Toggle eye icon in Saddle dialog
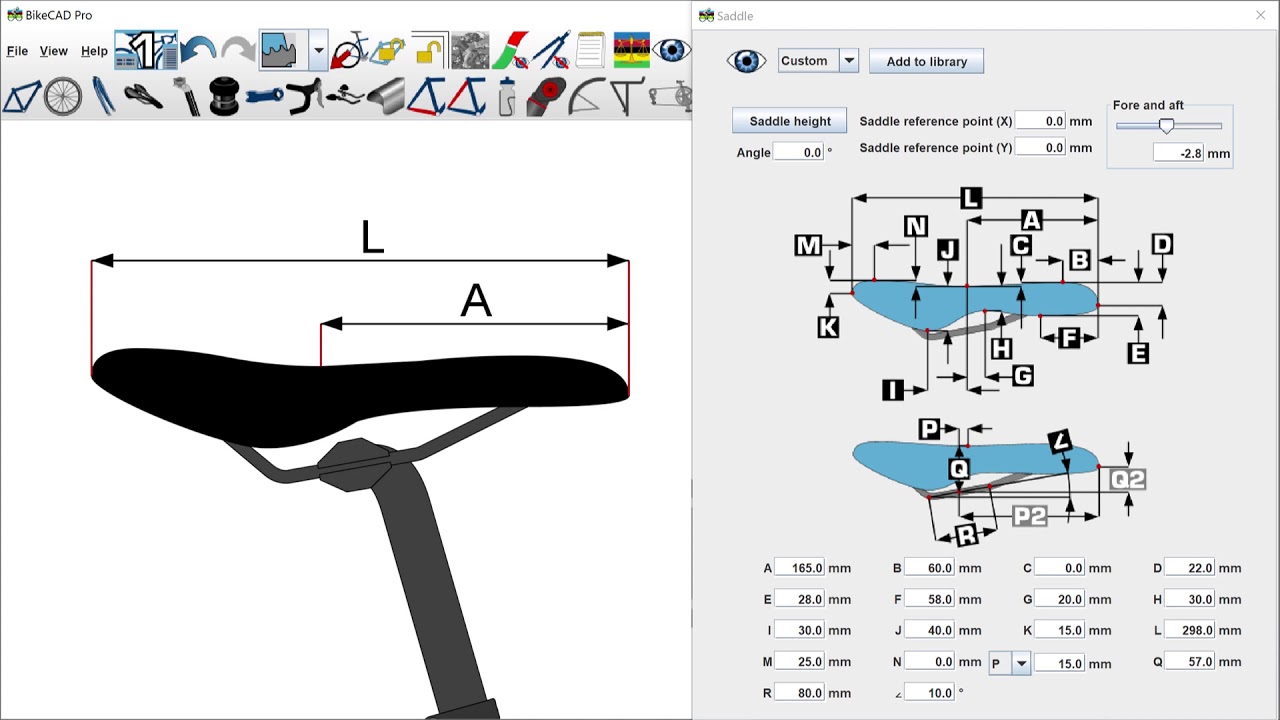1280x720 pixels. [x=747, y=61]
